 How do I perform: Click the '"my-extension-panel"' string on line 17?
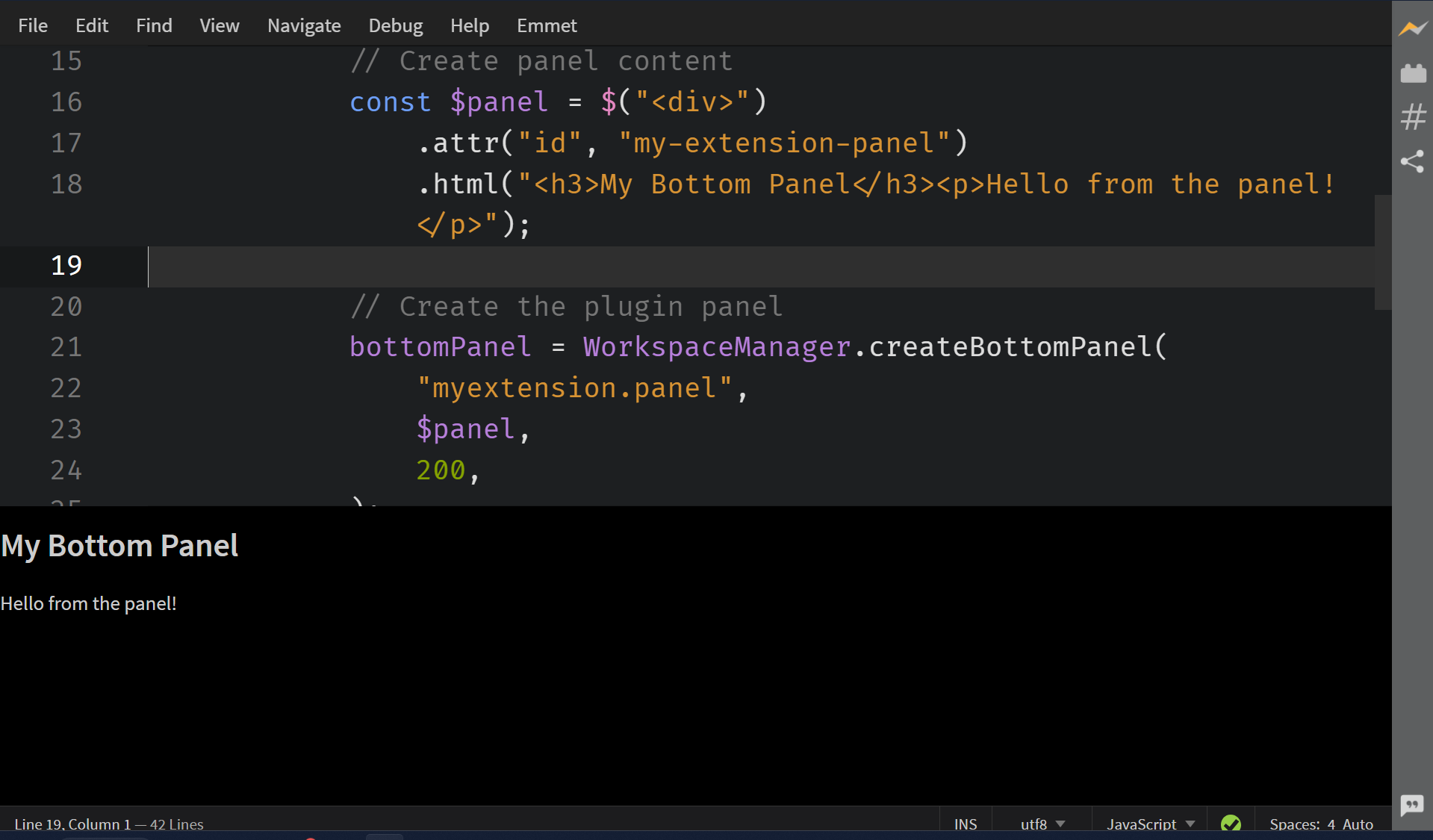(x=784, y=143)
